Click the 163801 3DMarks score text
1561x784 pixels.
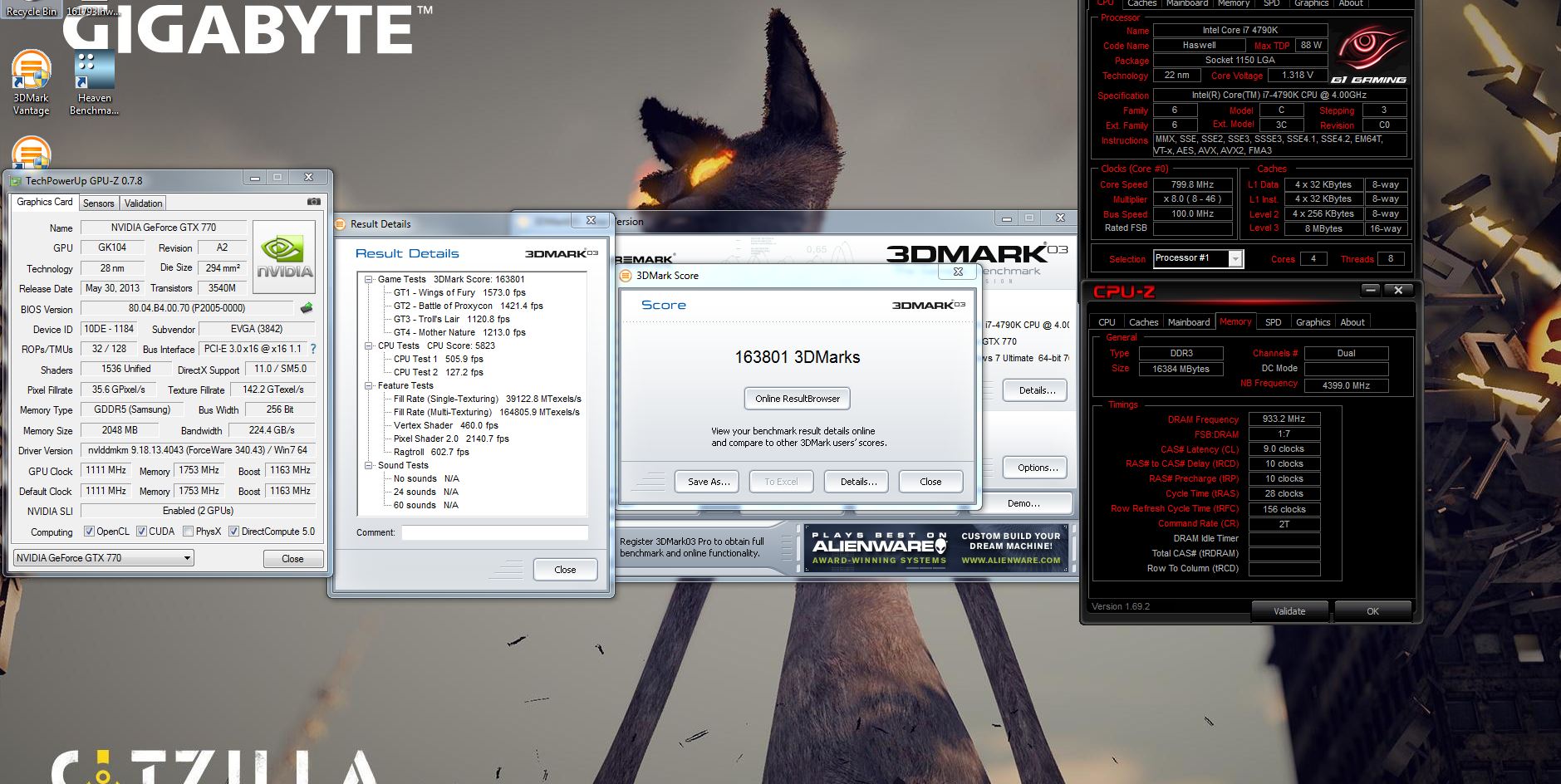(798, 357)
